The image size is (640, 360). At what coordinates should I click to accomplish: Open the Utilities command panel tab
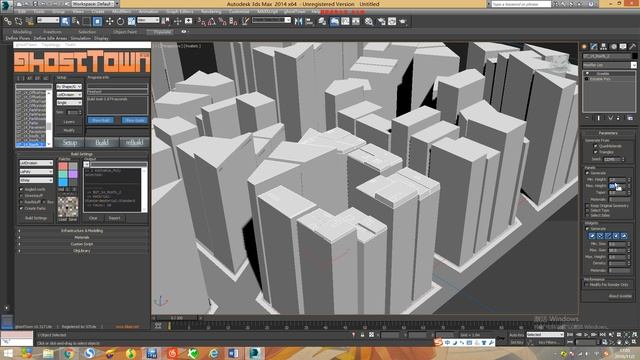point(632,47)
